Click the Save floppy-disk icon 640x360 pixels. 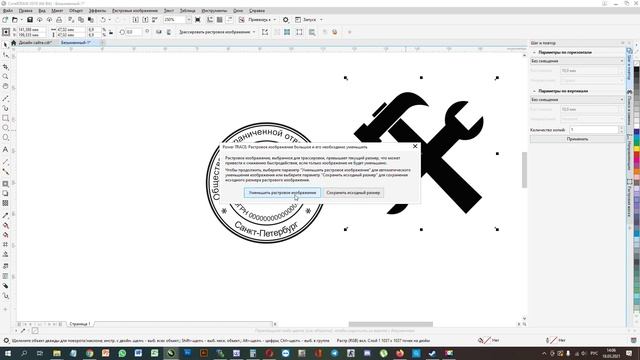[30, 20]
